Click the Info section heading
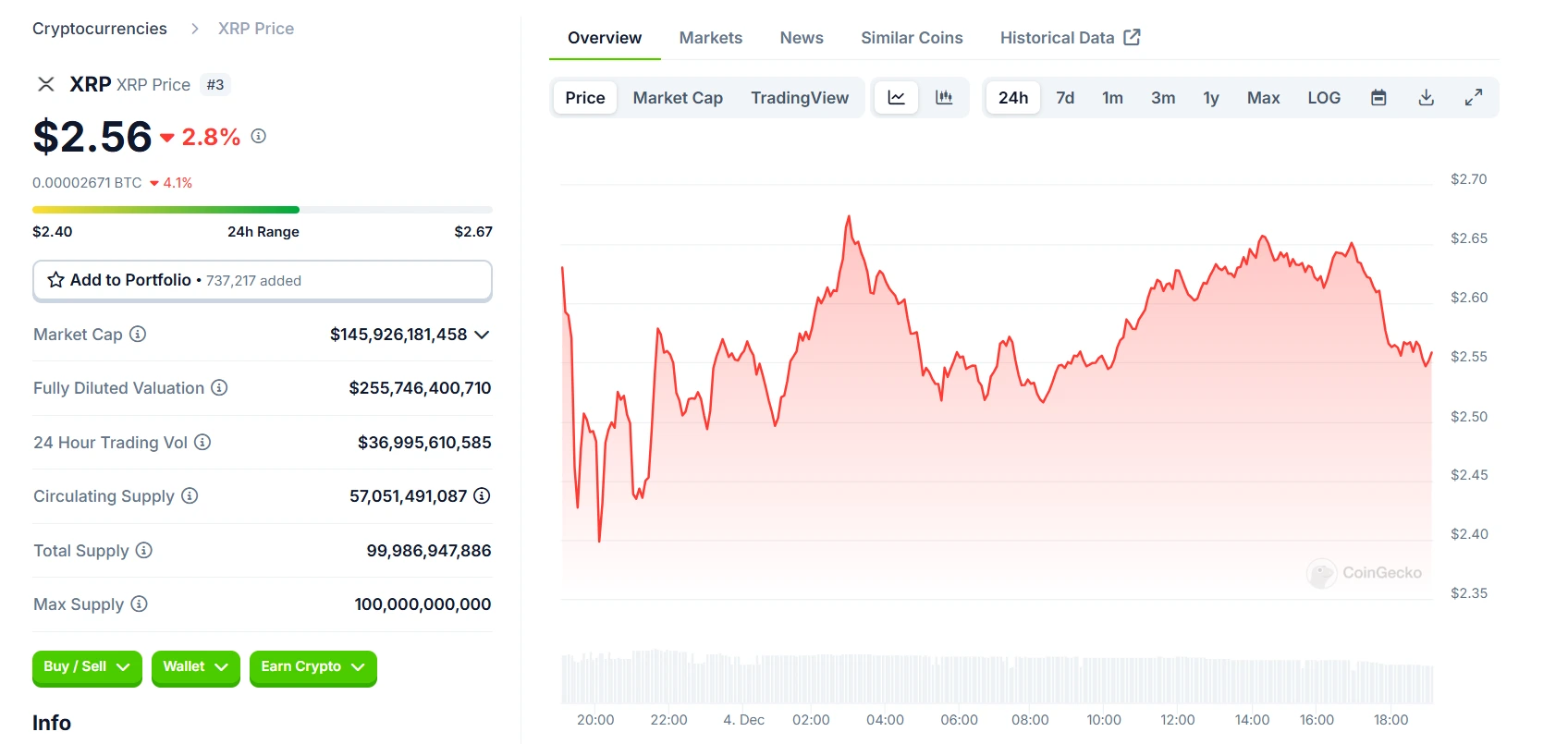Viewport: 1568px width, 744px height. pos(52,723)
